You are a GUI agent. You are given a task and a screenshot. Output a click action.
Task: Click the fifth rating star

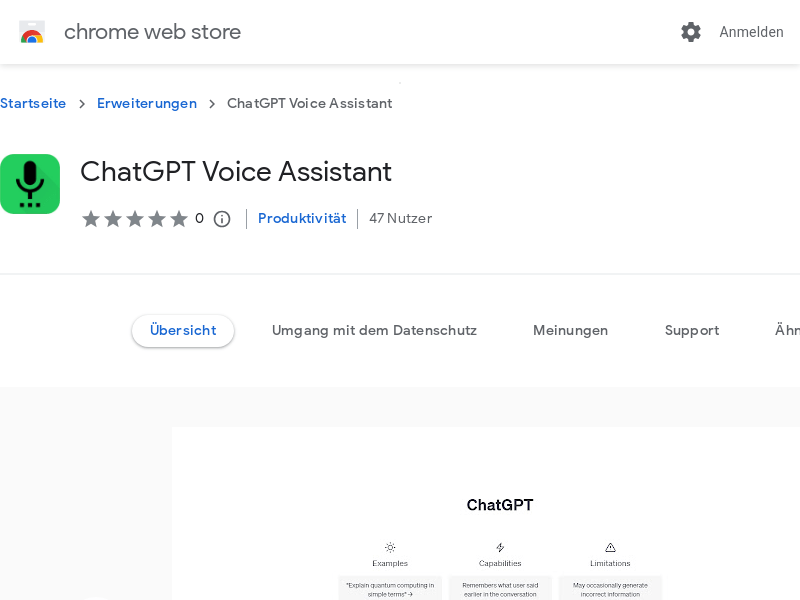[x=179, y=219]
